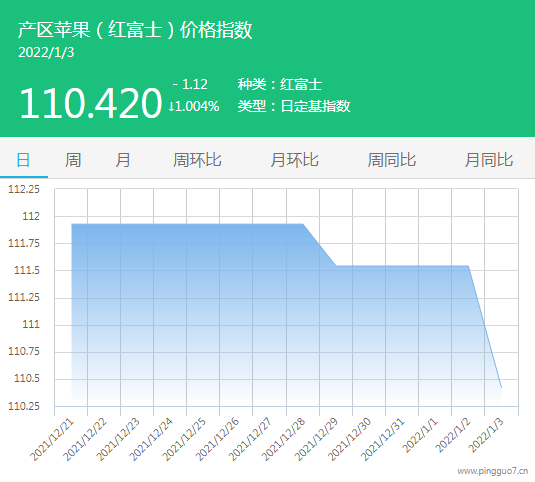Open the 周同比 tab

click(x=392, y=160)
